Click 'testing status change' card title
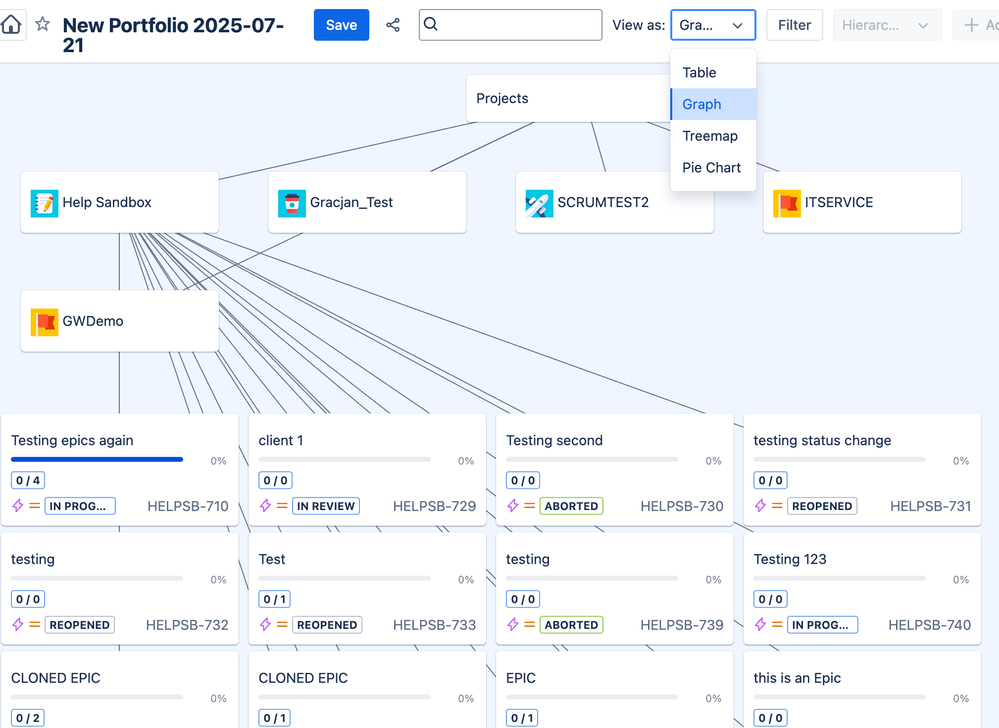999x728 pixels. [823, 441]
